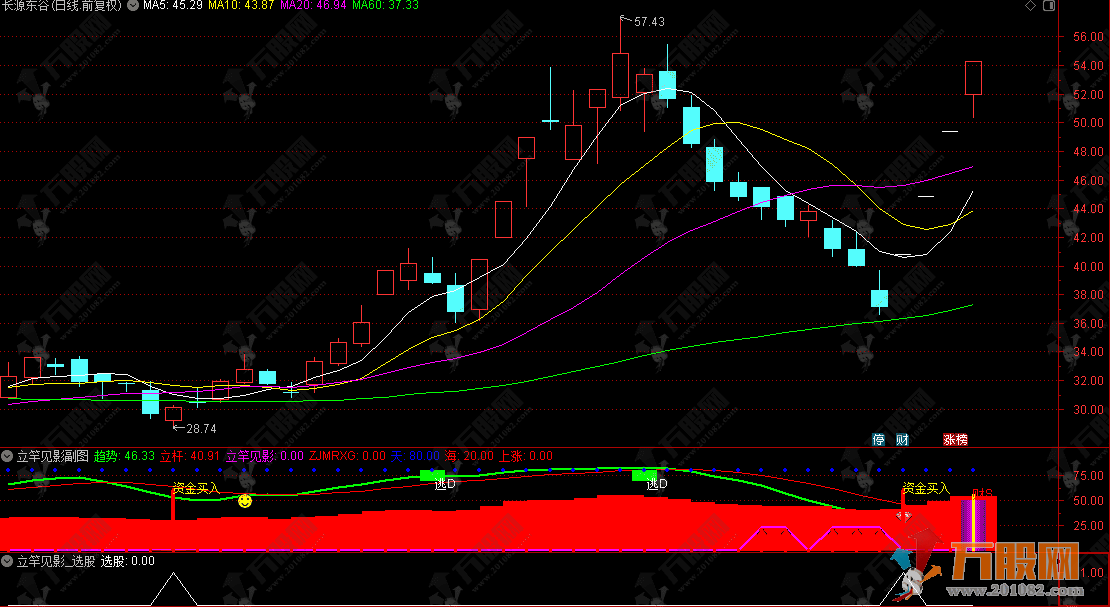Click the 趋势 value in sub-indicator header

click(x=125, y=456)
